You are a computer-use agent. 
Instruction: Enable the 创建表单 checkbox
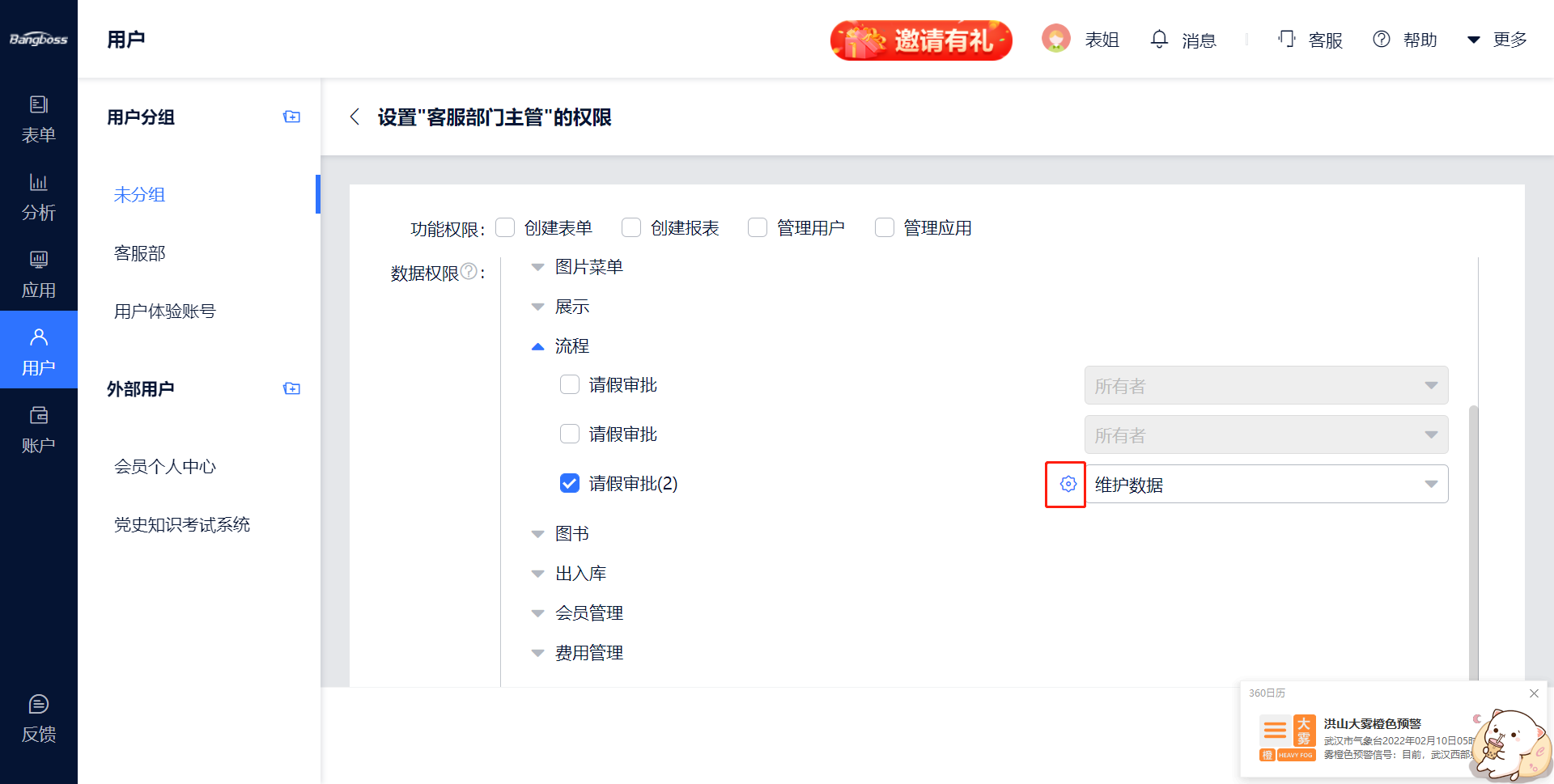point(505,228)
